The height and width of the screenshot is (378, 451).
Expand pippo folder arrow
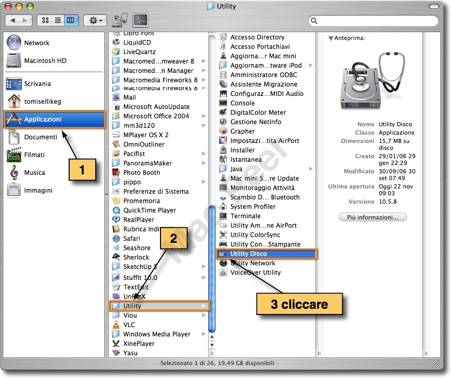[x=203, y=182]
